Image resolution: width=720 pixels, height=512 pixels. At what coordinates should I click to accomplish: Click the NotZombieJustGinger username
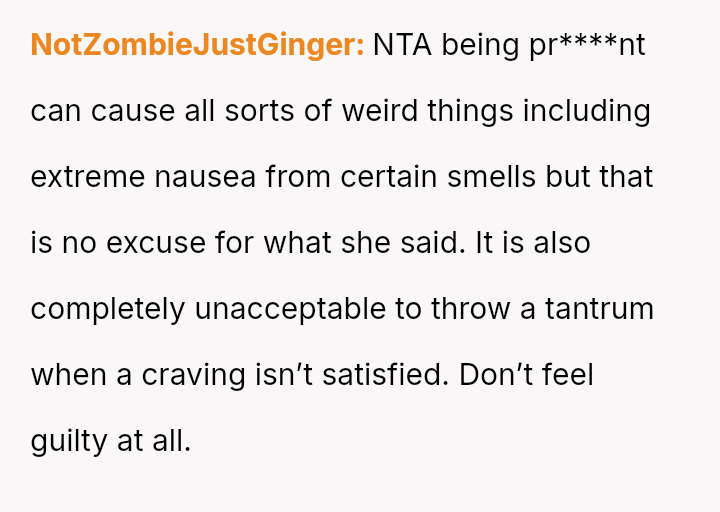click(197, 46)
